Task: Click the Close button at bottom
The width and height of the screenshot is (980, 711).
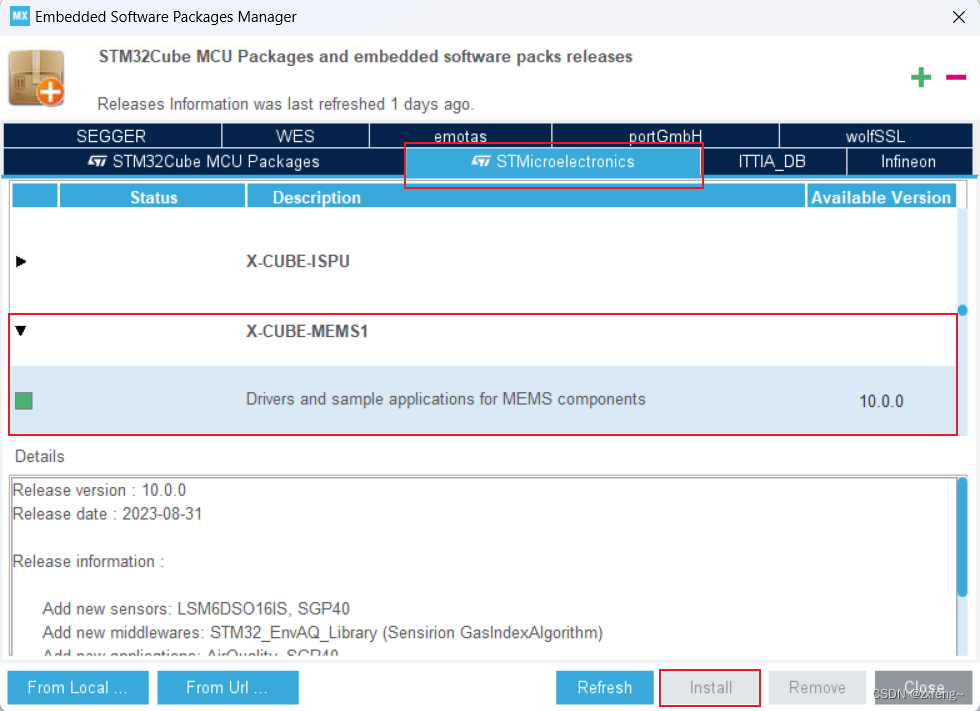Action: coord(923,687)
